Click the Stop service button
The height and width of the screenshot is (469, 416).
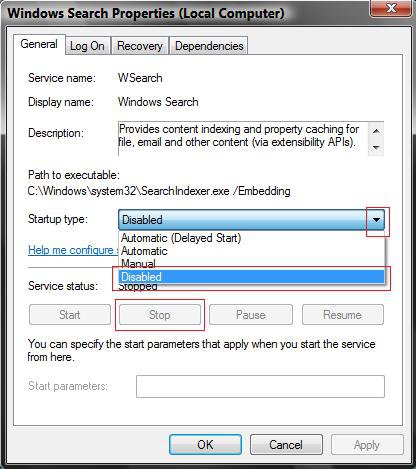tap(160, 315)
